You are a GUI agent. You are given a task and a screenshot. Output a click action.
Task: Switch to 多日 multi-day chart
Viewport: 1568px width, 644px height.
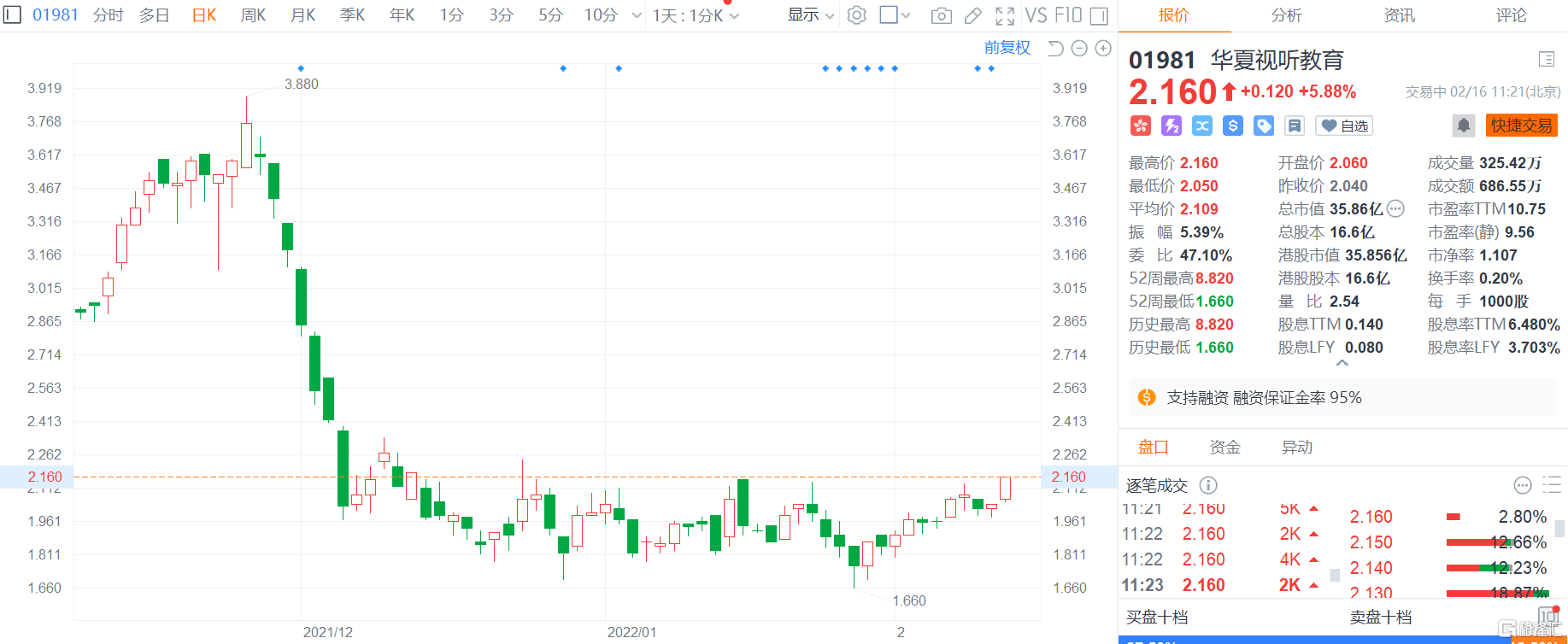[154, 15]
